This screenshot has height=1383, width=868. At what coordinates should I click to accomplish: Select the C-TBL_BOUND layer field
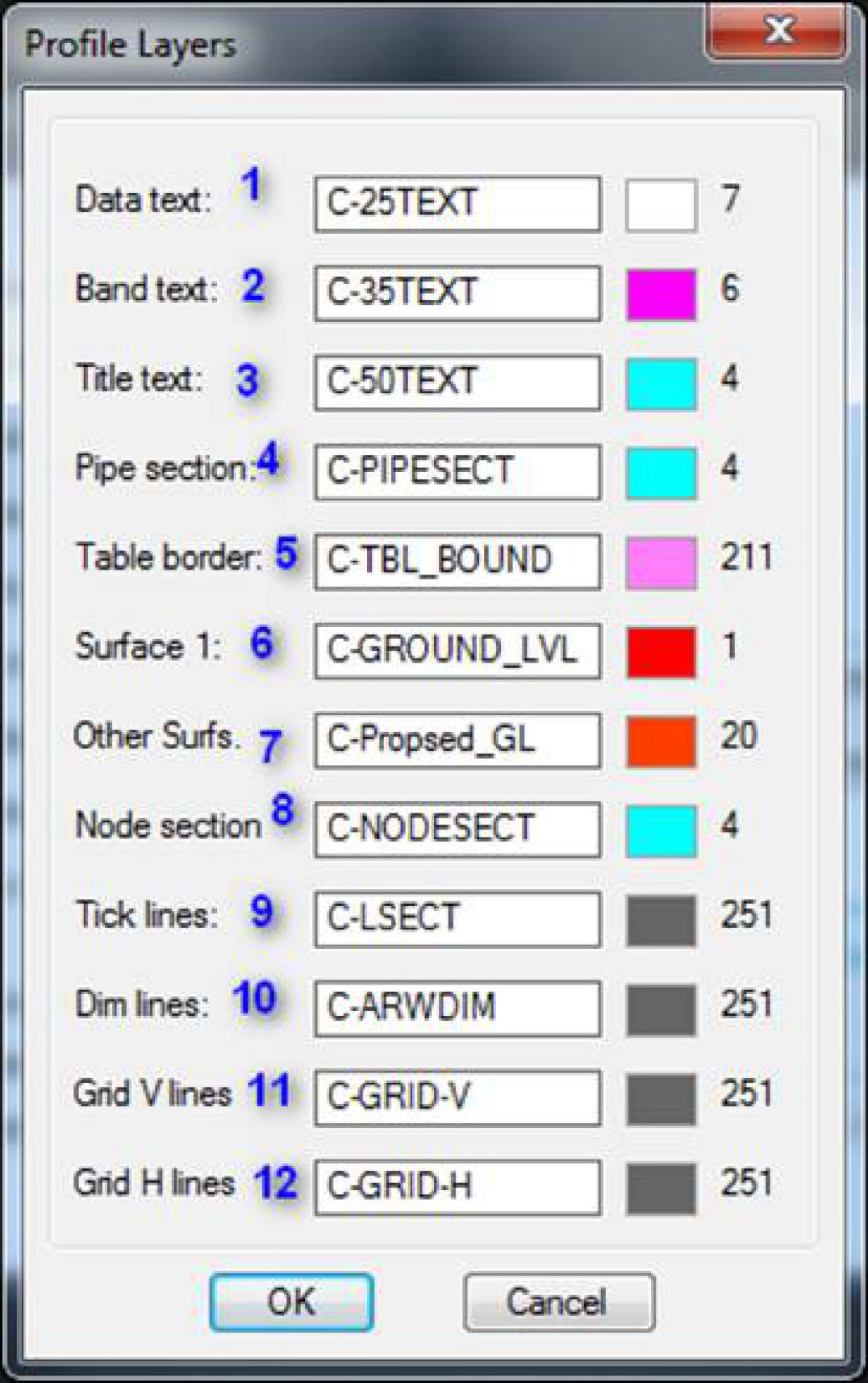[x=457, y=562]
